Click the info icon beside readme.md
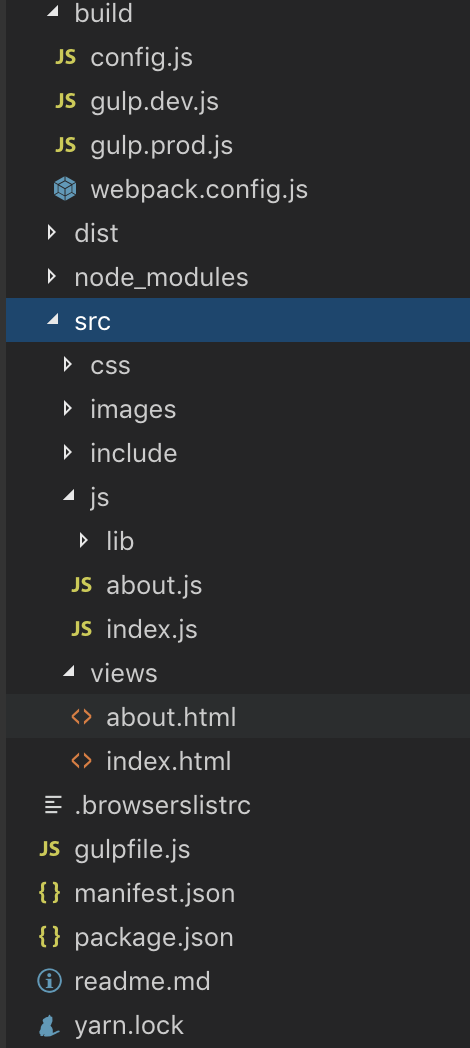Image resolution: width=470 pixels, height=1048 pixels. (x=49, y=981)
